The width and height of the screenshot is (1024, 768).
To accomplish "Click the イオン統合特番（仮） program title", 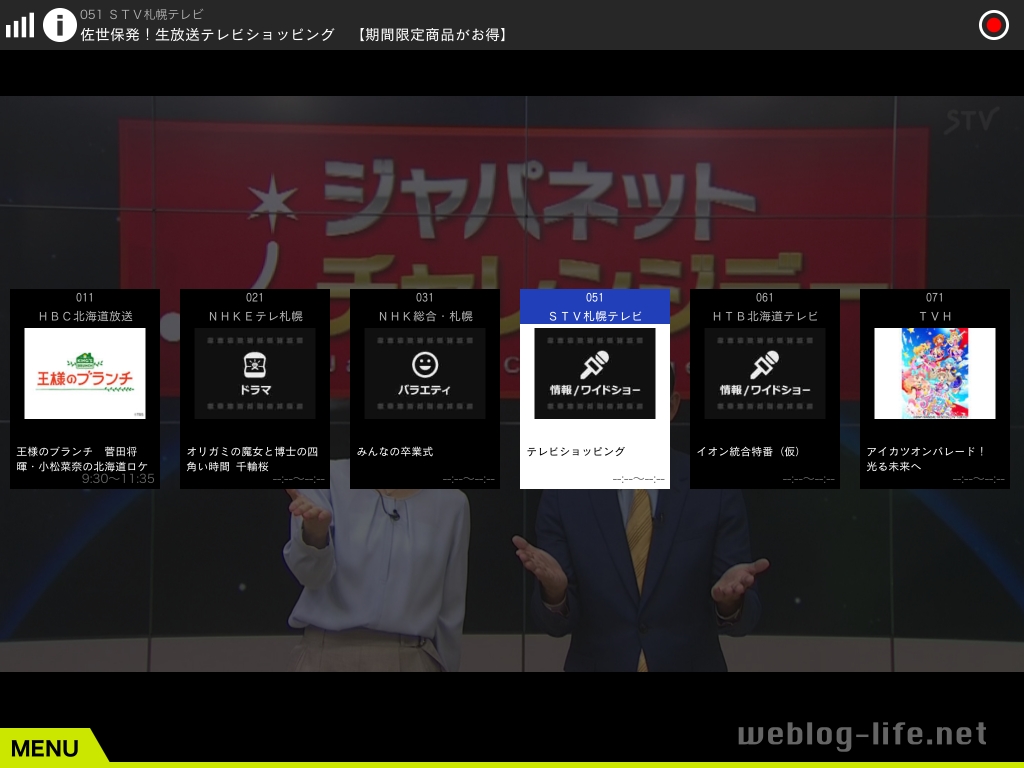I will click(748, 451).
